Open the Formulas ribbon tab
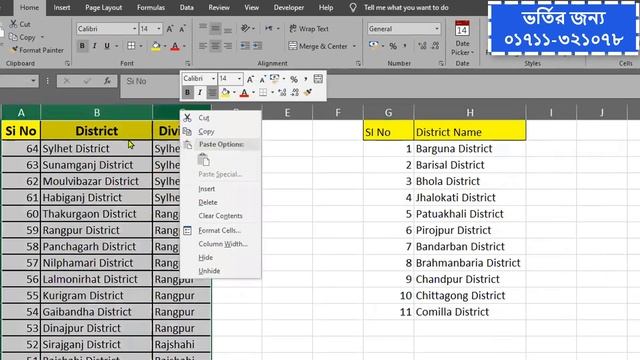Screen dimensions: 640x360 [151, 7]
